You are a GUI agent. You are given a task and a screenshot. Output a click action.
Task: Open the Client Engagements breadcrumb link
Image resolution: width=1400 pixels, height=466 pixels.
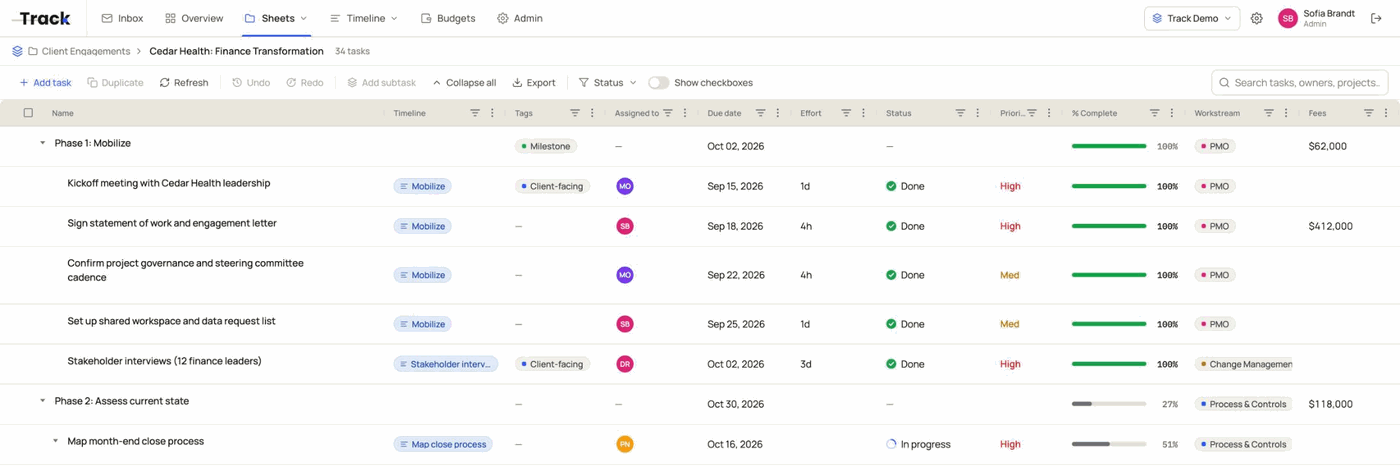pos(86,51)
